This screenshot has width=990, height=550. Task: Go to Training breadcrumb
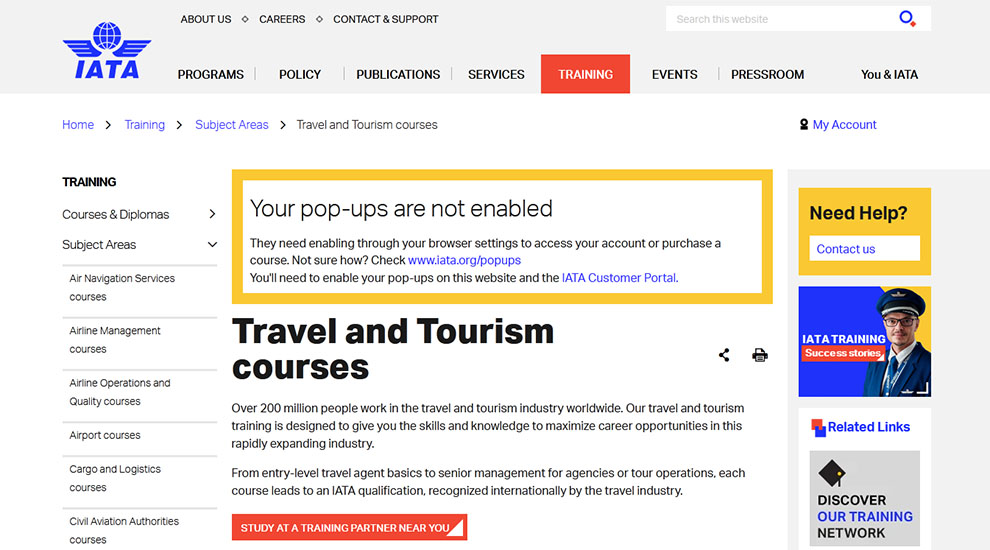coord(145,124)
